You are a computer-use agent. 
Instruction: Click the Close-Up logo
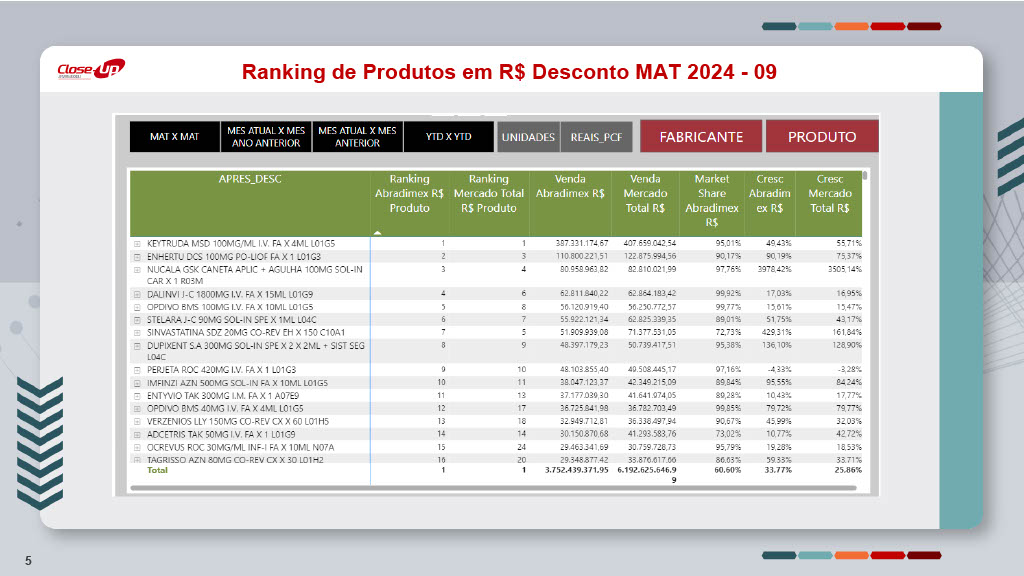coord(91,70)
